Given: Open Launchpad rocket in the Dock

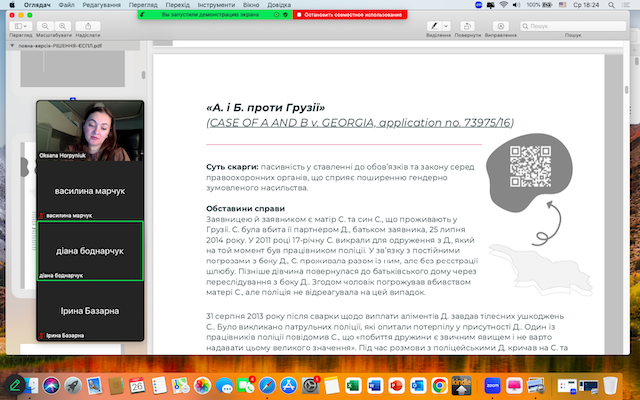Looking at the screenshot, I should click(x=73, y=385).
